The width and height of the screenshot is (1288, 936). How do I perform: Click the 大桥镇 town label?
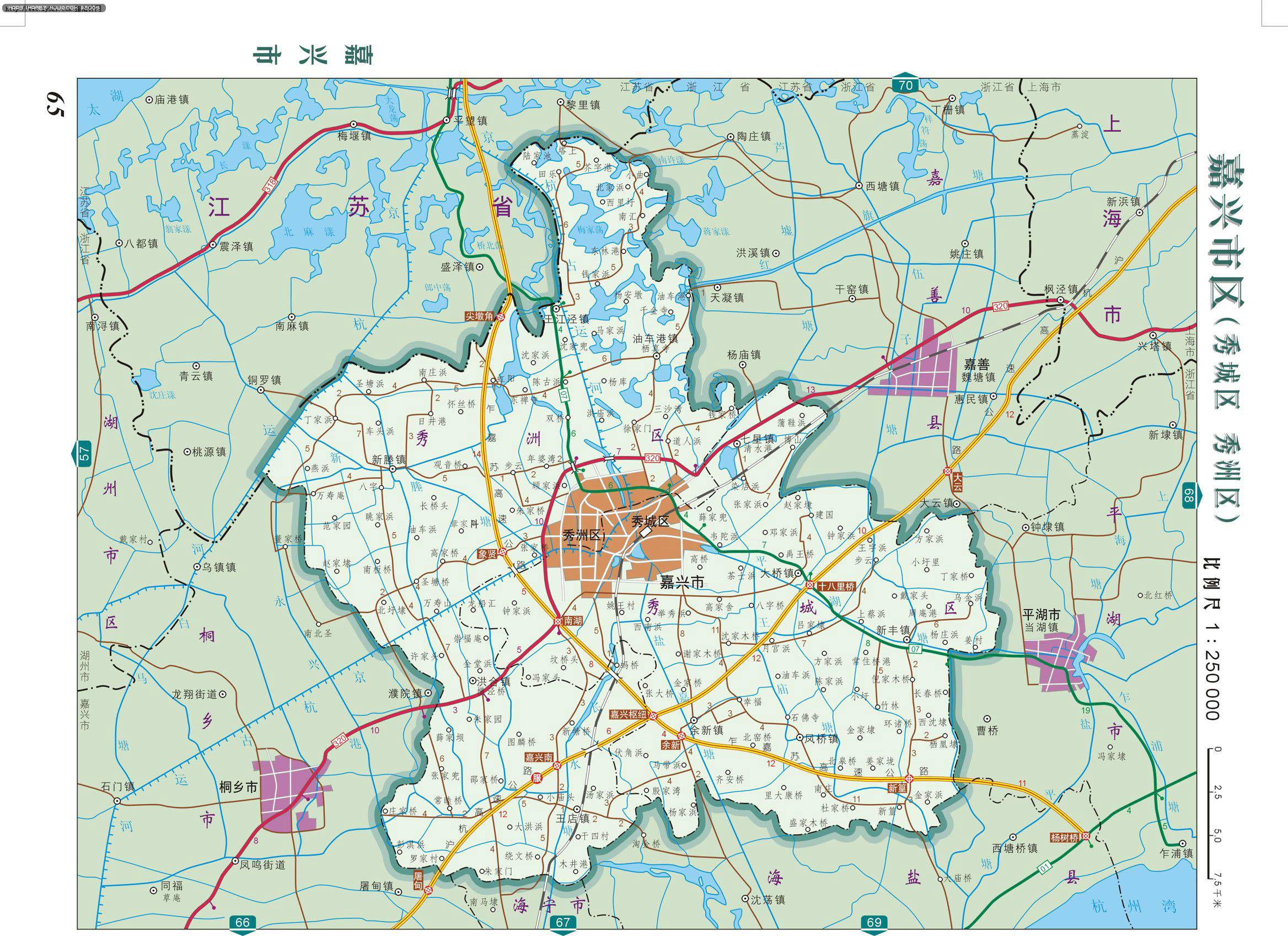tap(777, 573)
